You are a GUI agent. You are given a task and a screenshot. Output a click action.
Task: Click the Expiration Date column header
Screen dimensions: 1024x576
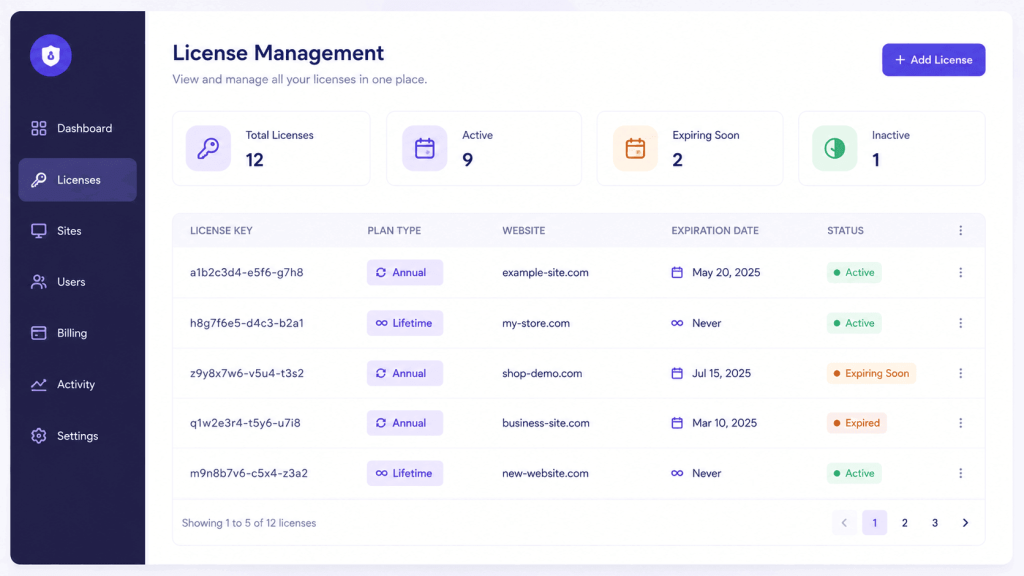[715, 231]
